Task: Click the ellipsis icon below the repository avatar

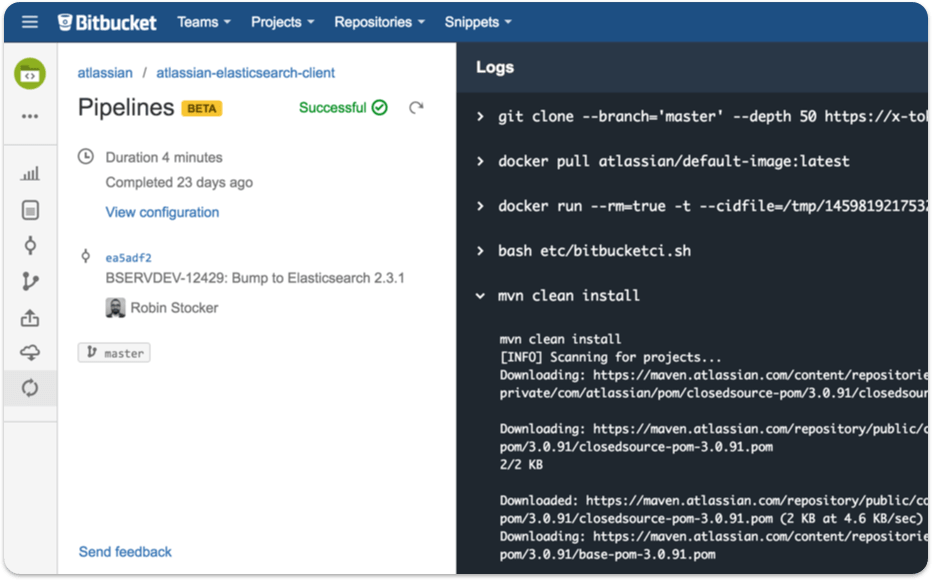Action: click(x=30, y=118)
